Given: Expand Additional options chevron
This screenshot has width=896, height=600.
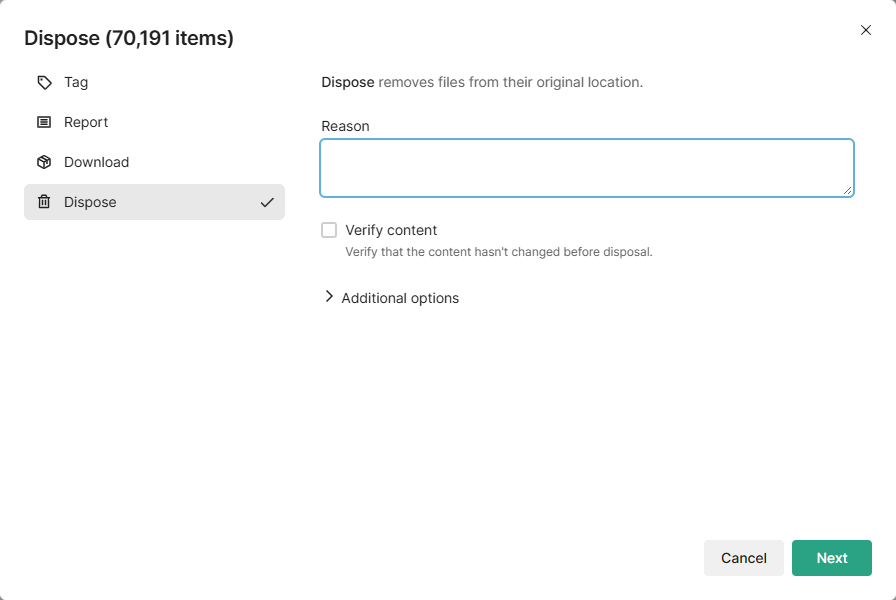Looking at the screenshot, I should click(x=329, y=296).
